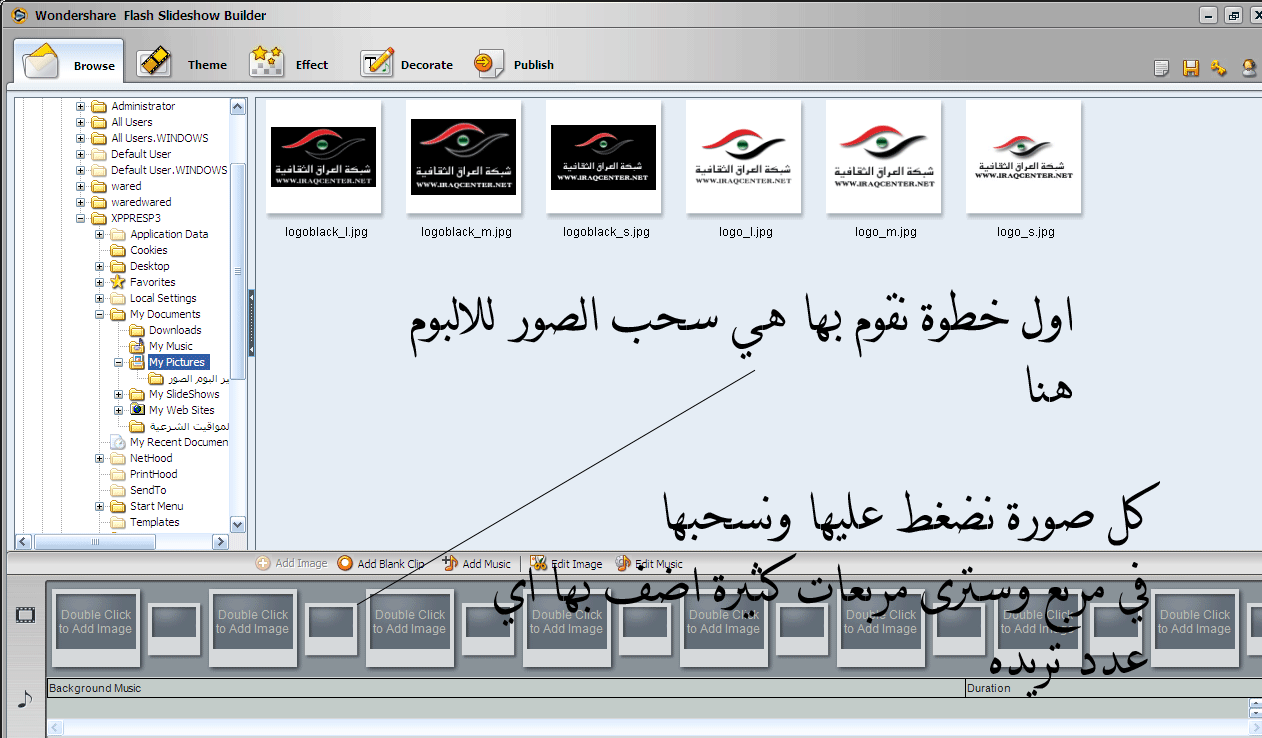Open the Decorate tab

[407, 65]
